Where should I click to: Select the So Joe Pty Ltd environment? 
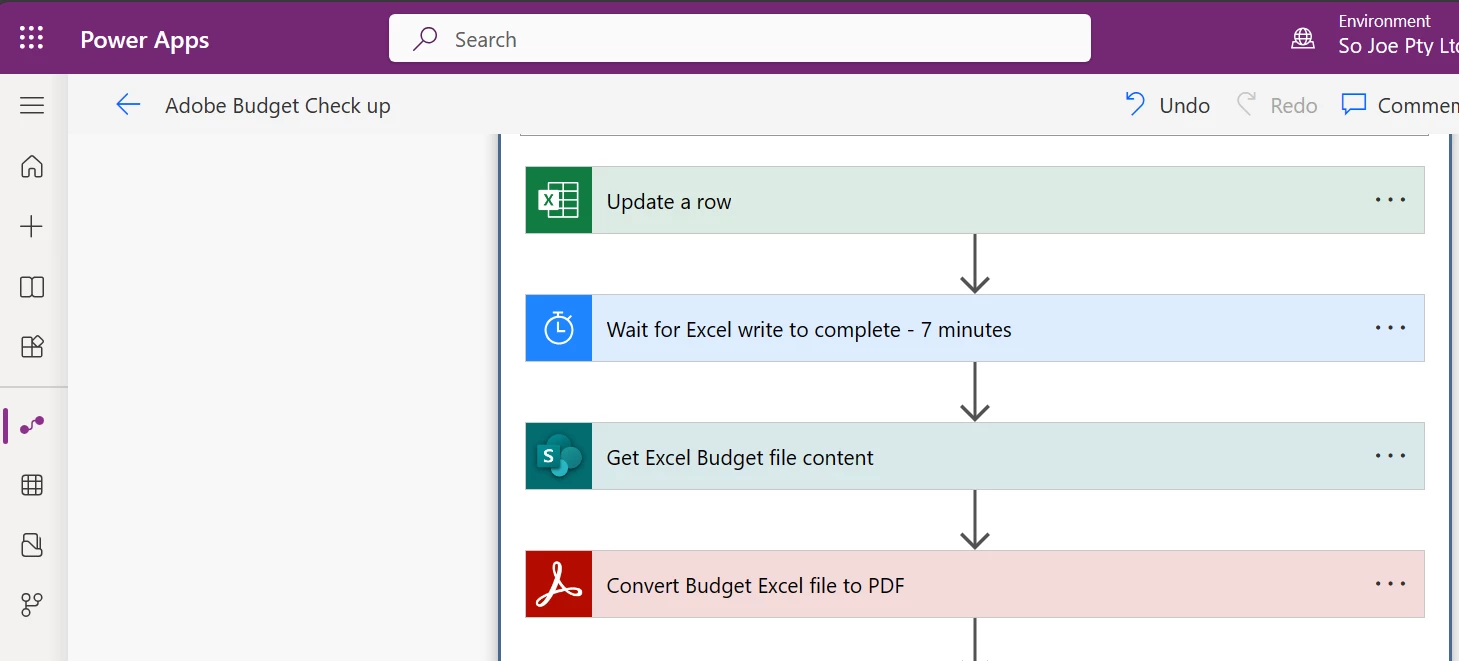click(x=1398, y=46)
